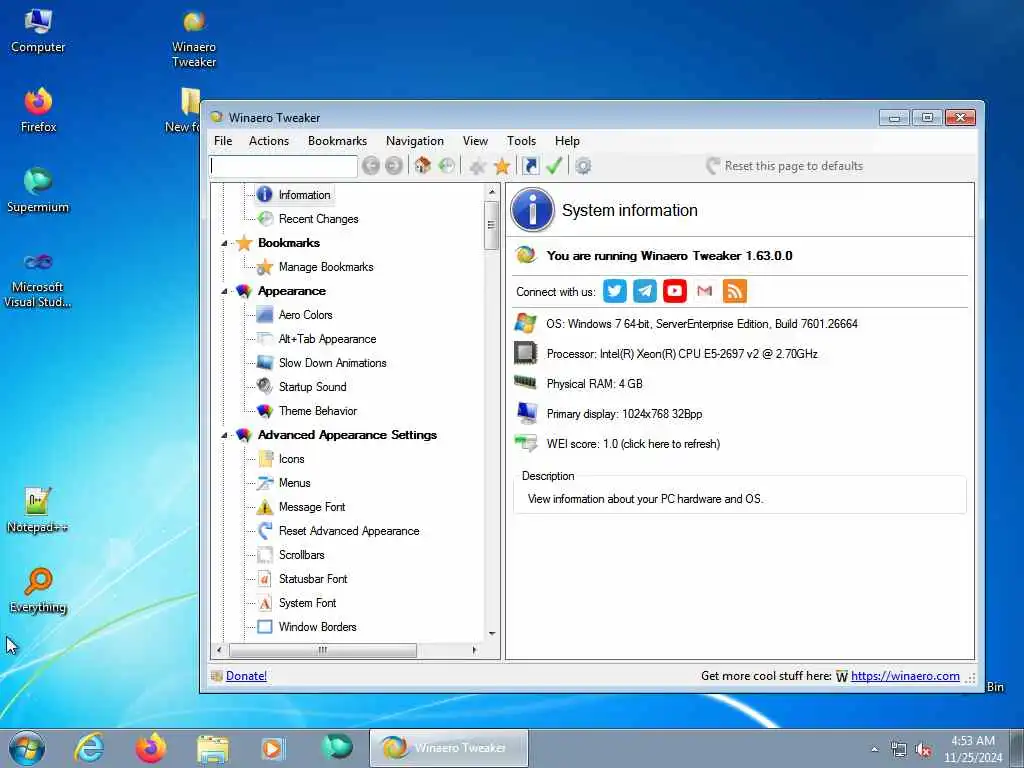Open the Help menu
Image resolution: width=1024 pixels, height=768 pixels.
coord(568,141)
